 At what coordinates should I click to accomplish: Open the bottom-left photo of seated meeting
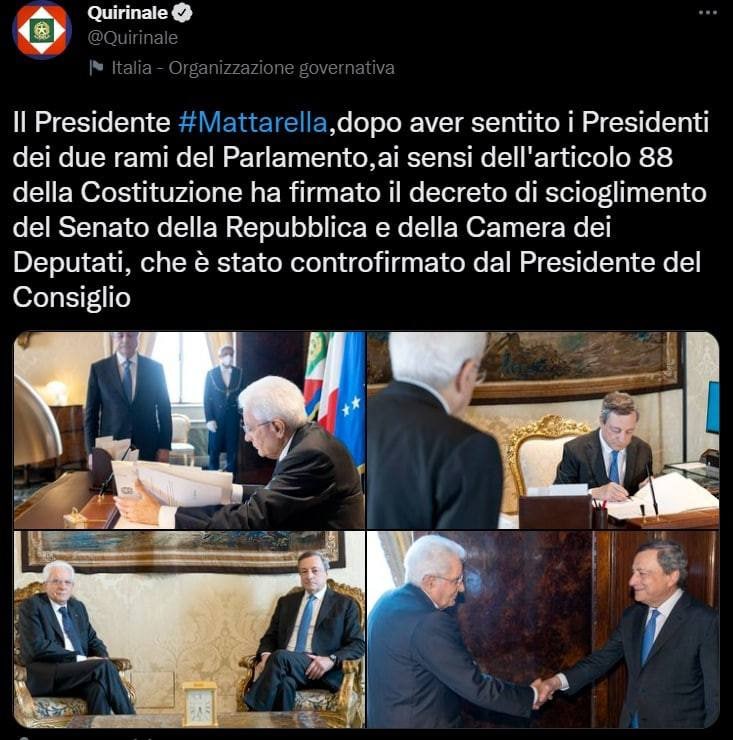(x=189, y=629)
